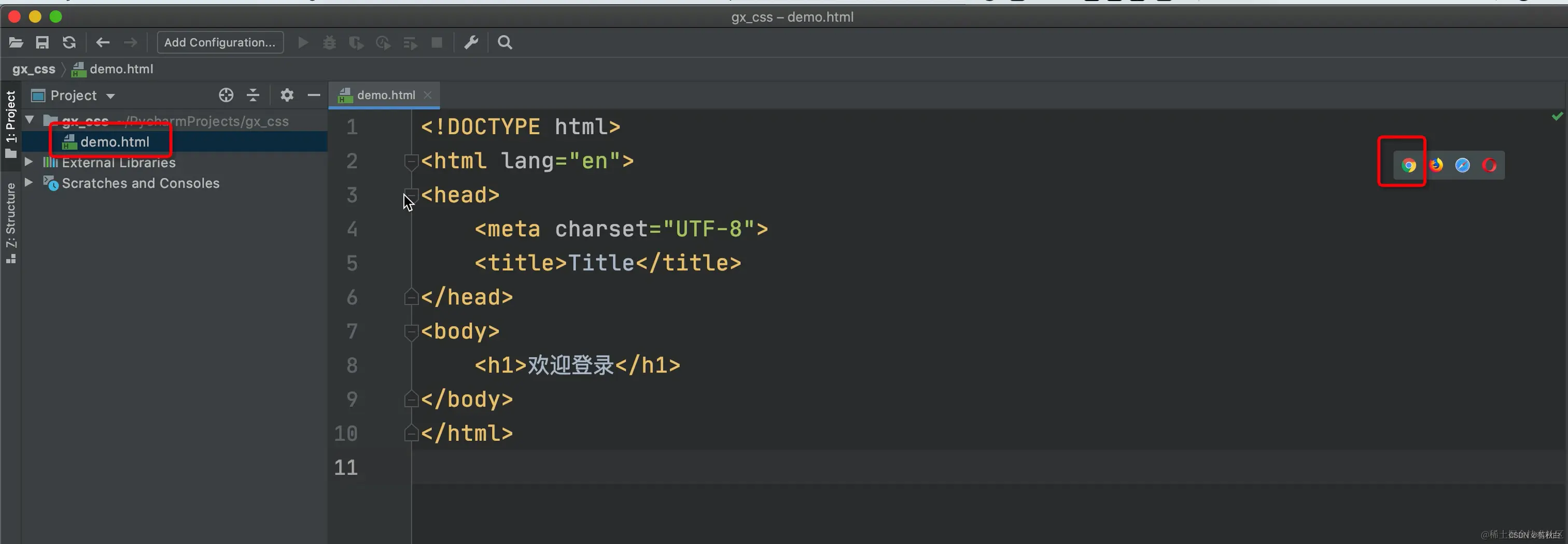Screen dimensions: 1568x544
Task: Click the macOS green zoom button
Action: point(55,17)
